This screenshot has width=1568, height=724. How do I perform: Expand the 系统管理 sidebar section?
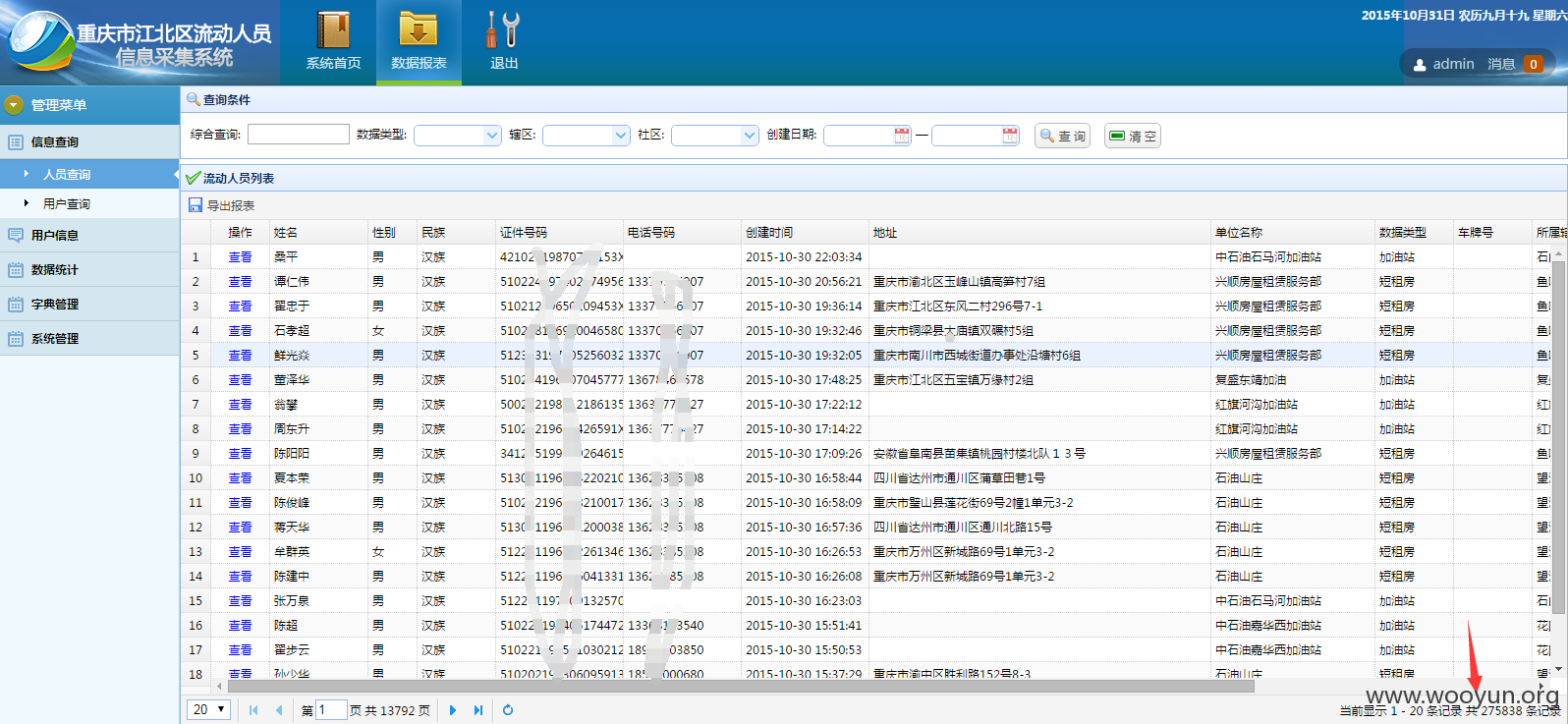[89, 339]
